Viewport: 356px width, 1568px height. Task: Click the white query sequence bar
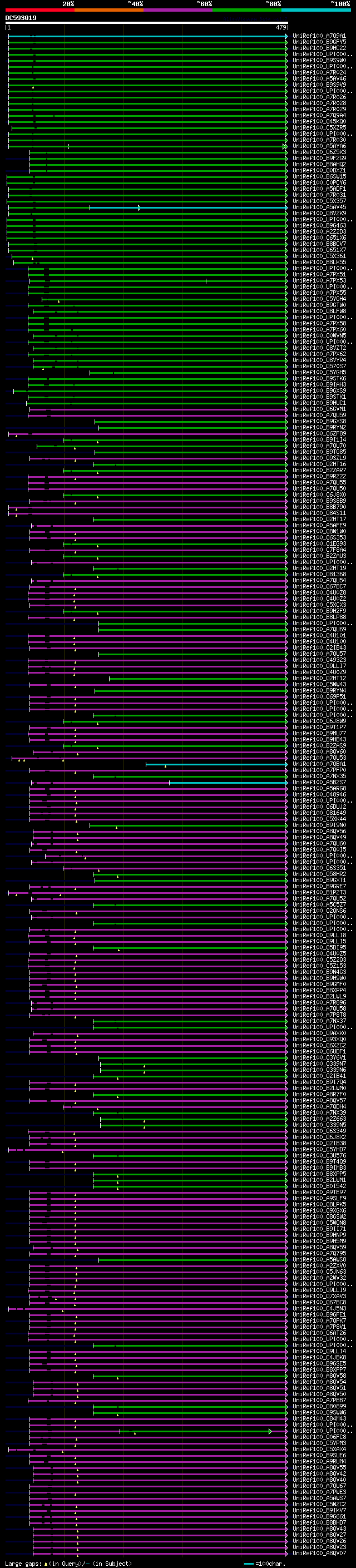click(x=147, y=23)
